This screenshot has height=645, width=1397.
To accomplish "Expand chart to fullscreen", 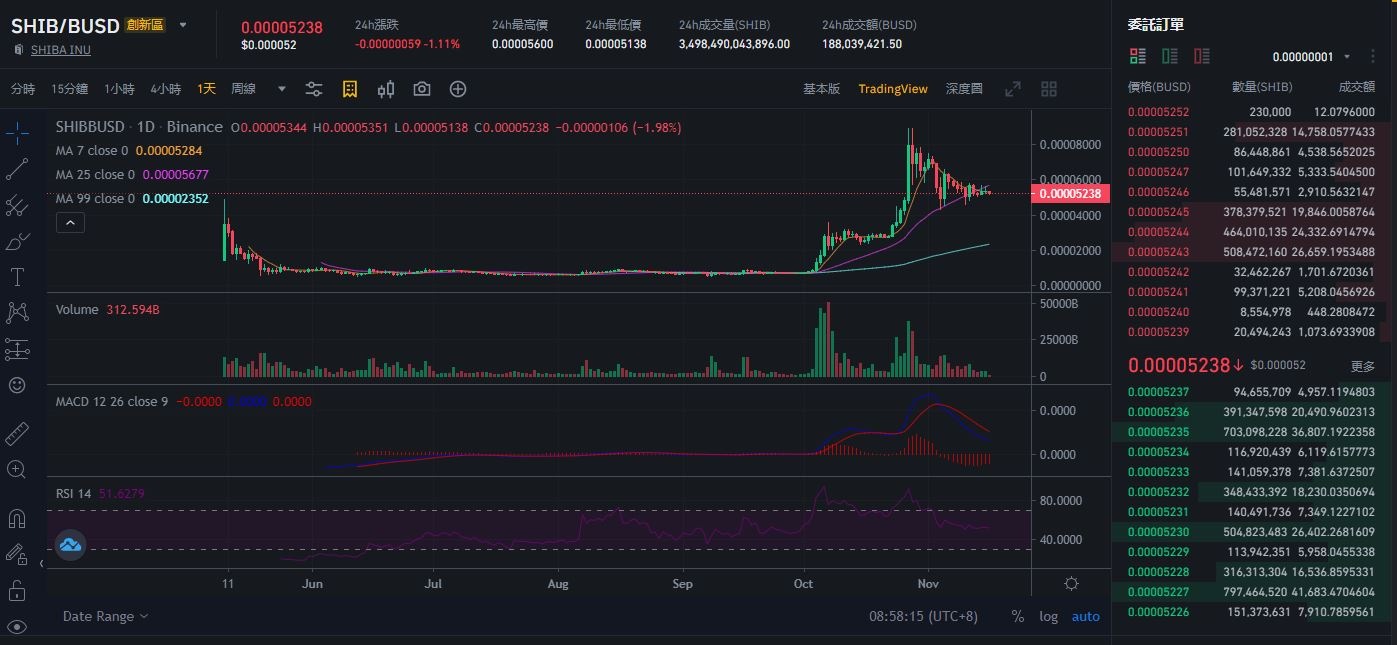I will pos(1013,89).
